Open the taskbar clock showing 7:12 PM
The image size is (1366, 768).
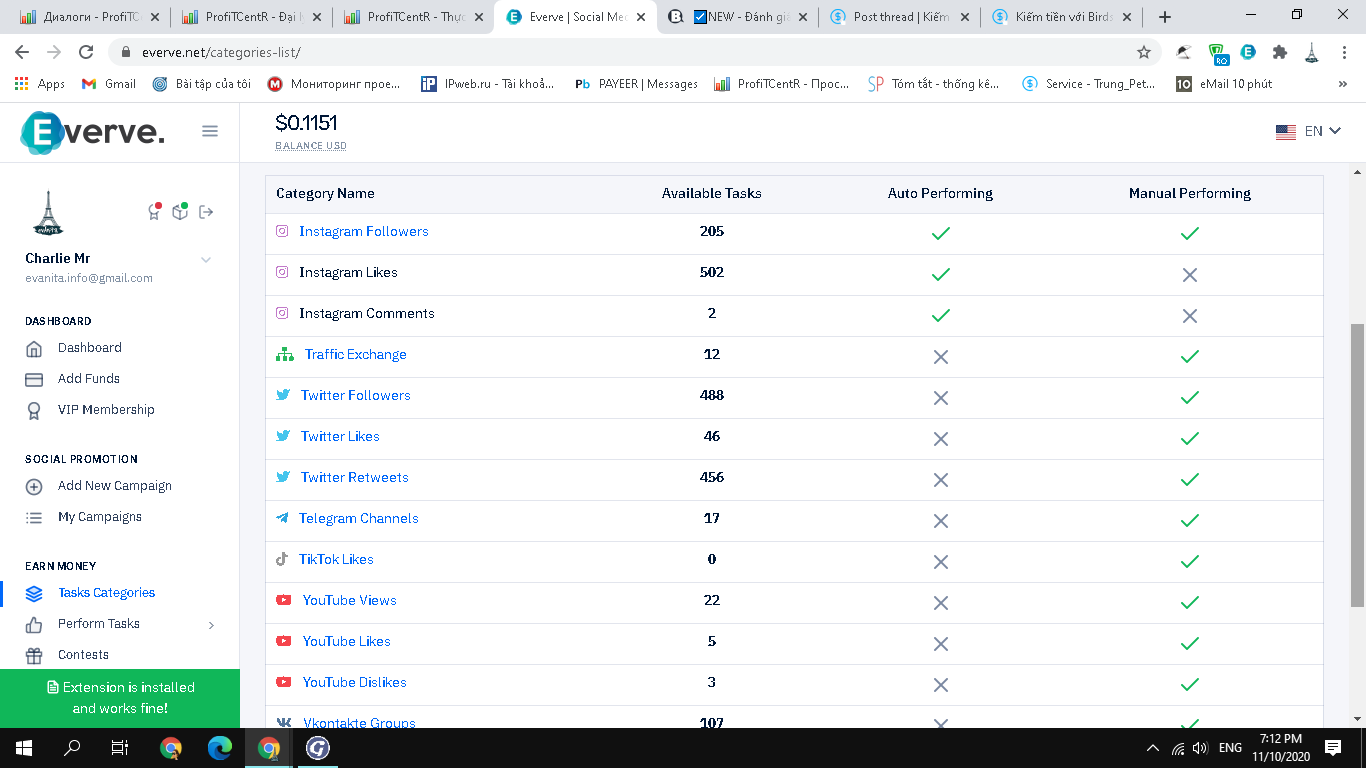click(1281, 748)
